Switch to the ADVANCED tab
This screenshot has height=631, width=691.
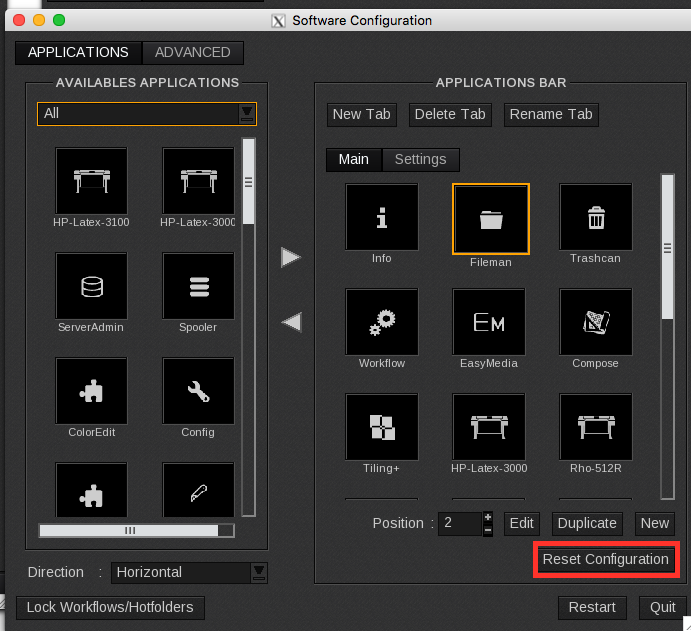[x=192, y=52]
